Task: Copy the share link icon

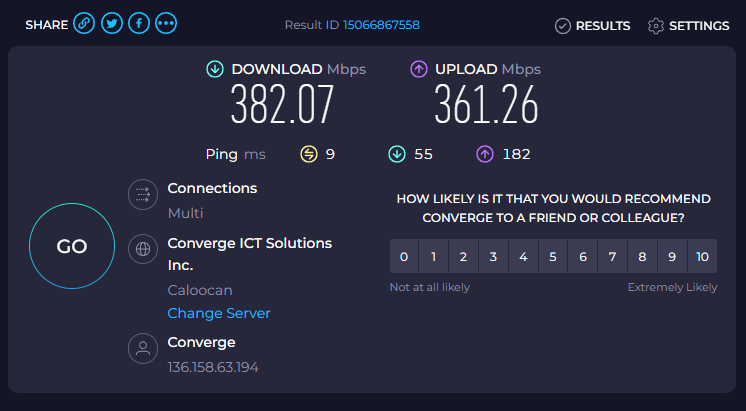Action: click(84, 23)
